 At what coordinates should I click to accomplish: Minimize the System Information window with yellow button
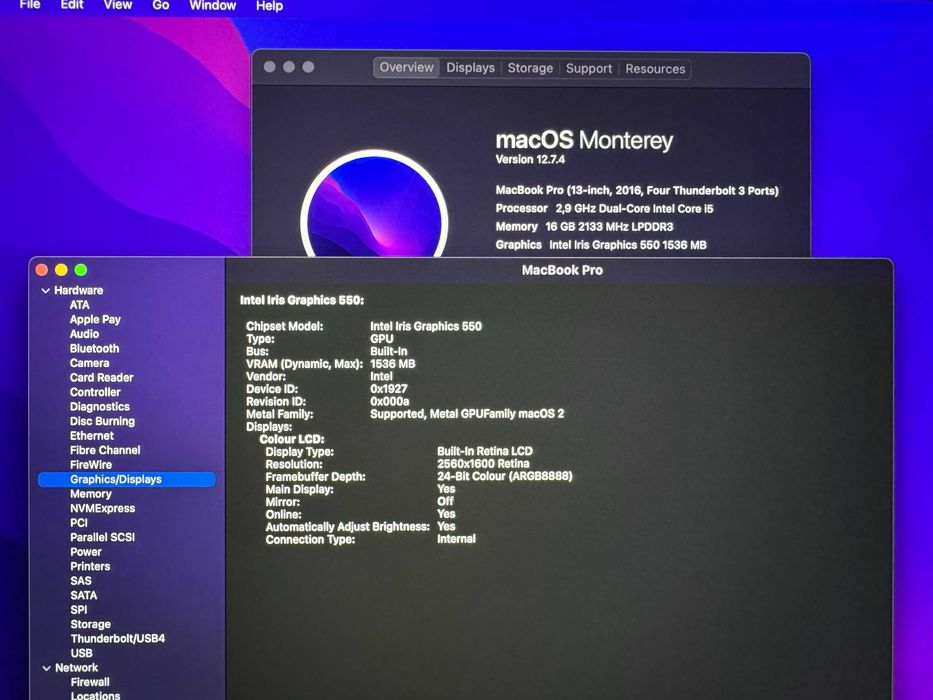[61, 270]
